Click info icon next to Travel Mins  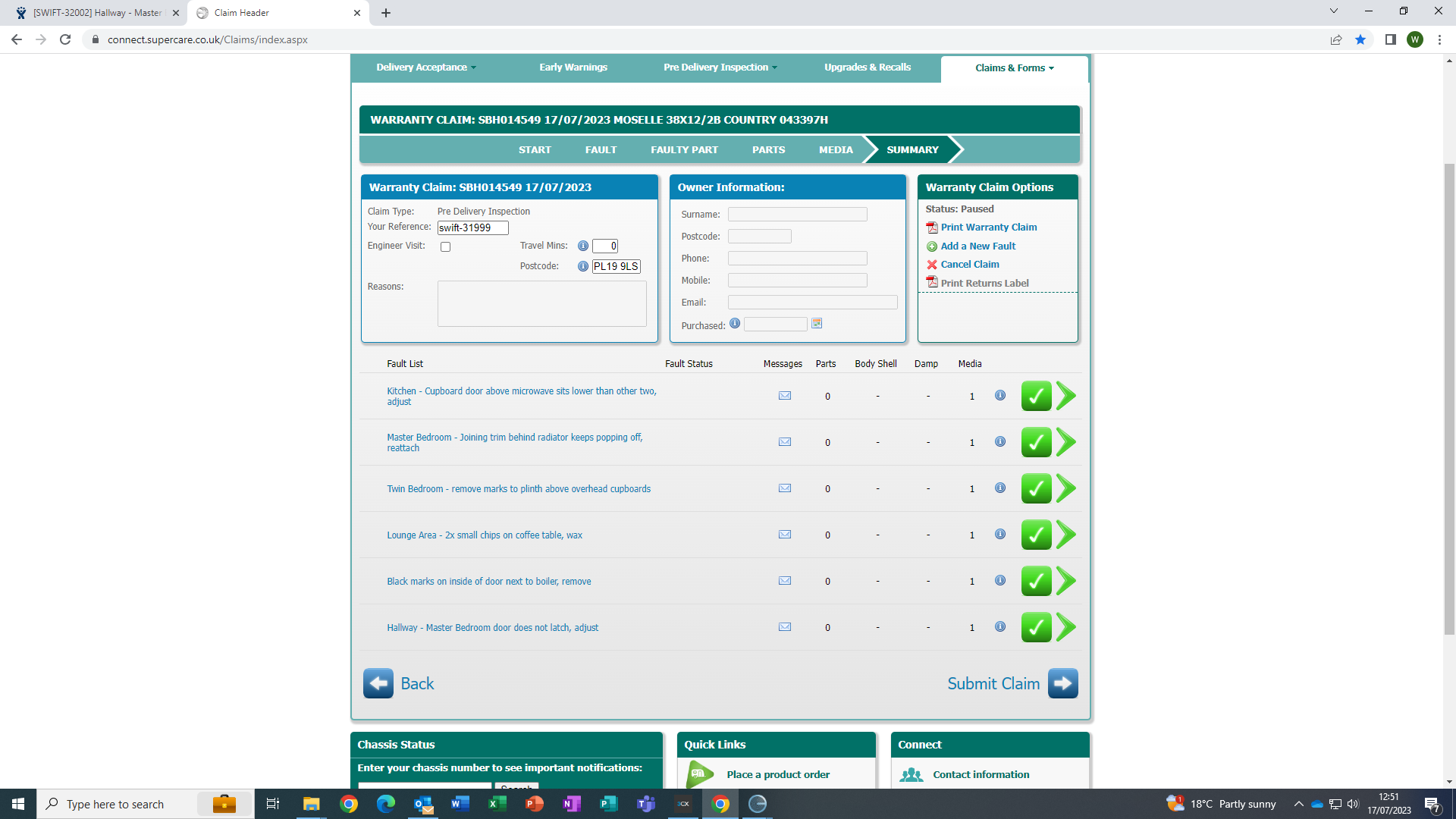click(x=583, y=246)
